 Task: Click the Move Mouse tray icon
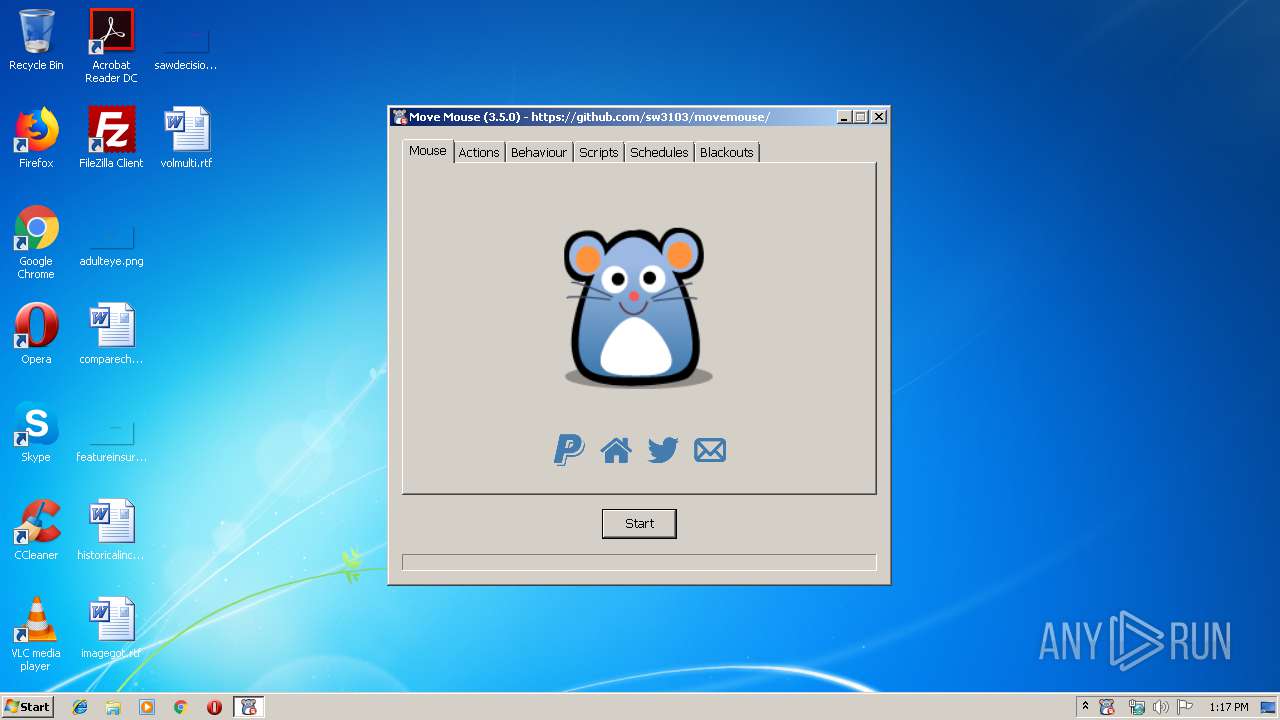click(x=1107, y=707)
